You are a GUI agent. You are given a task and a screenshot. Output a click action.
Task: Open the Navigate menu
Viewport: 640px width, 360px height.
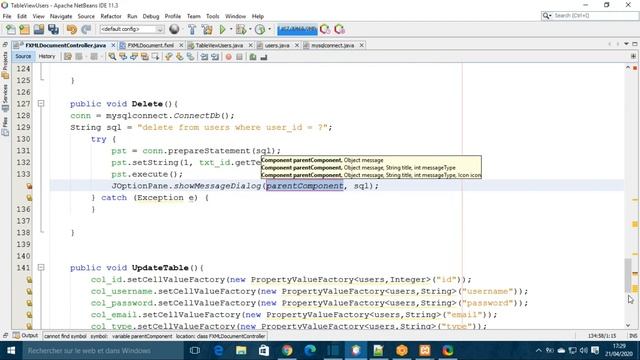(x=61, y=16)
